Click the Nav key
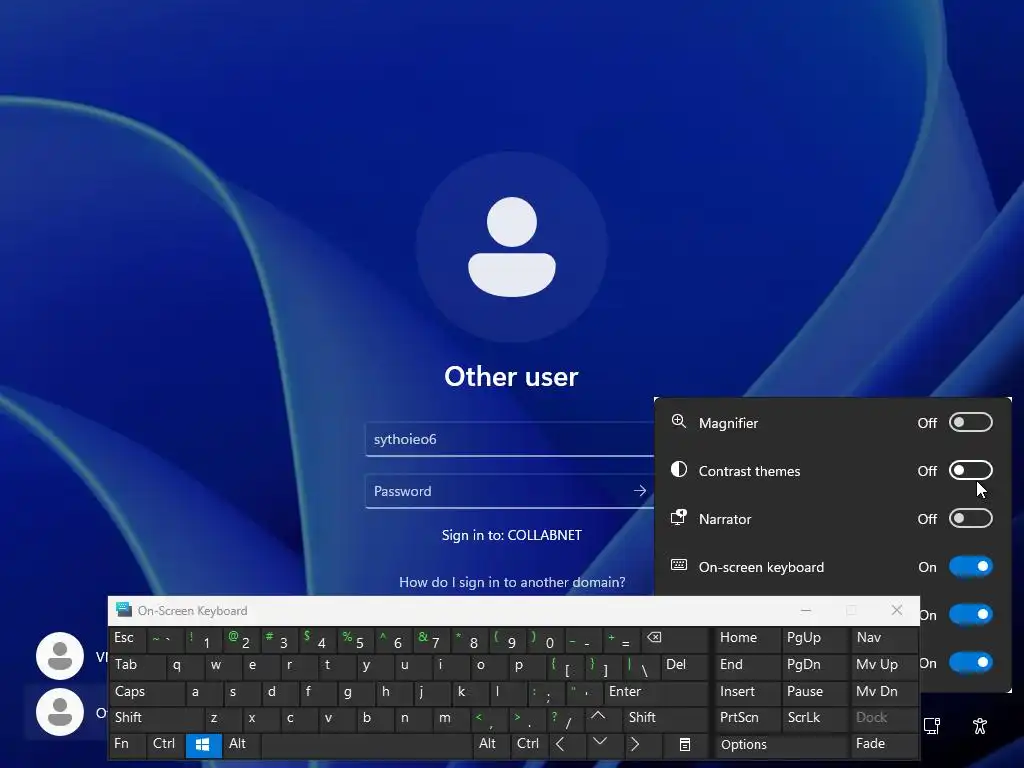The width and height of the screenshot is (1024, 768). tap(884, 639)
